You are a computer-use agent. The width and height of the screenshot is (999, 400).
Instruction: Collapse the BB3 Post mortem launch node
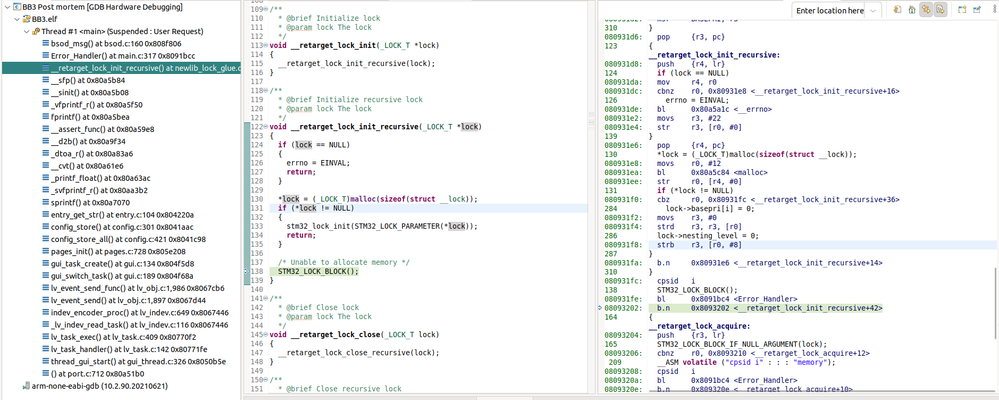pos(6,7)
